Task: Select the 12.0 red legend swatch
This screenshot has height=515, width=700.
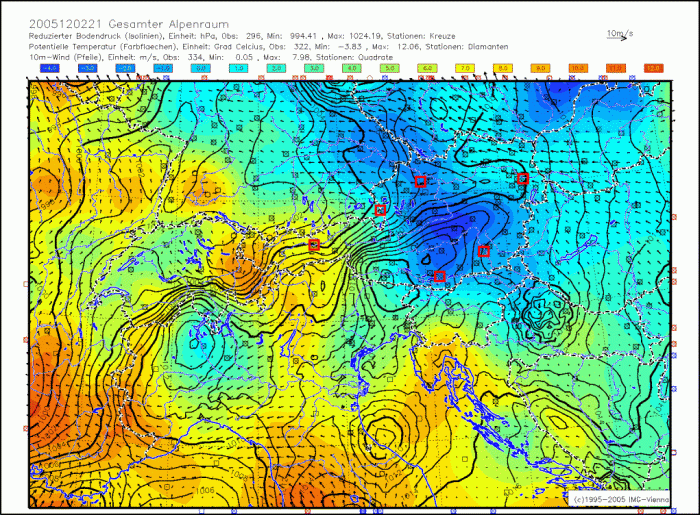Action: click(x=654, y=67)
